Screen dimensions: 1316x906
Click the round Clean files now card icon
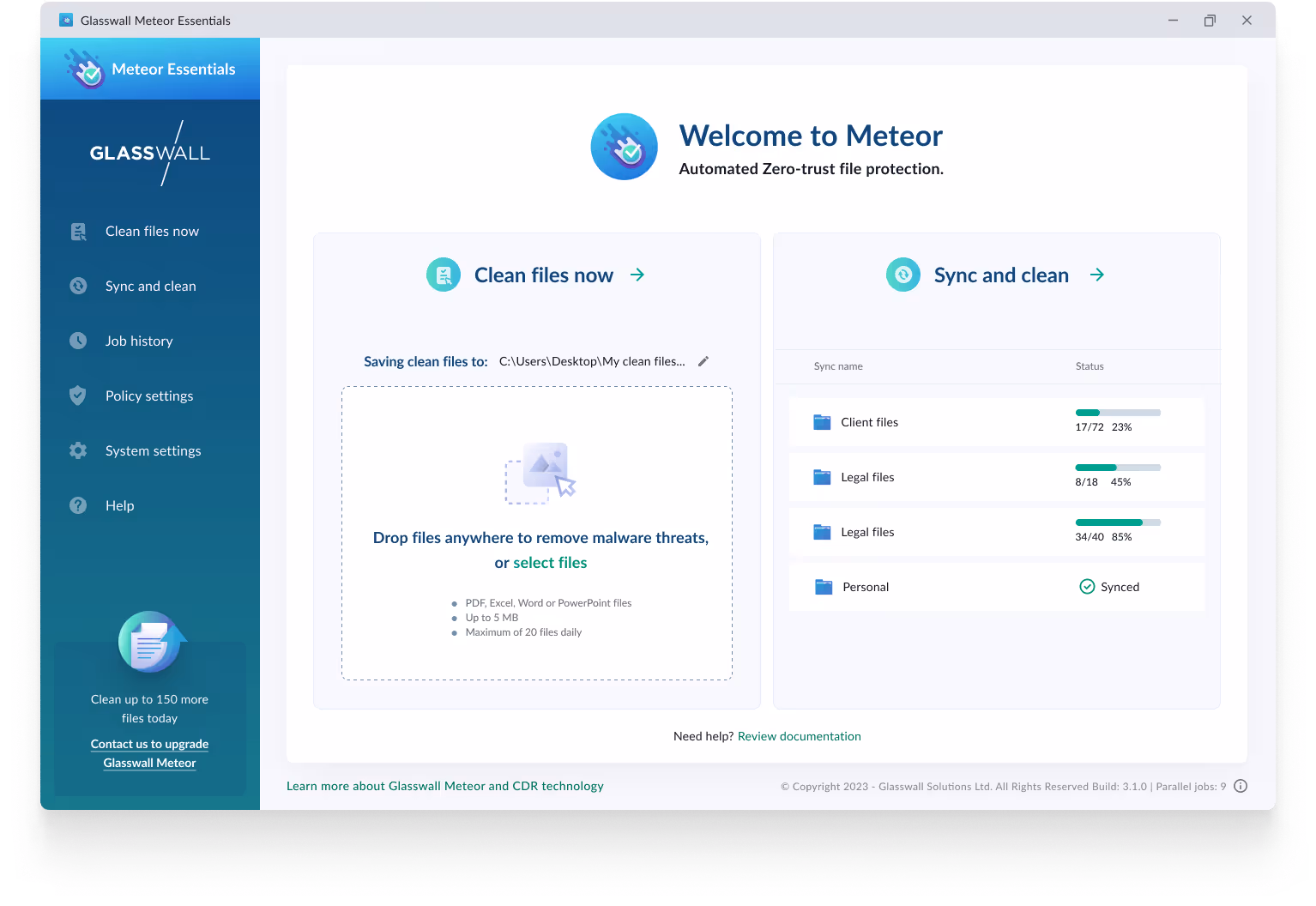click(444, 275)
